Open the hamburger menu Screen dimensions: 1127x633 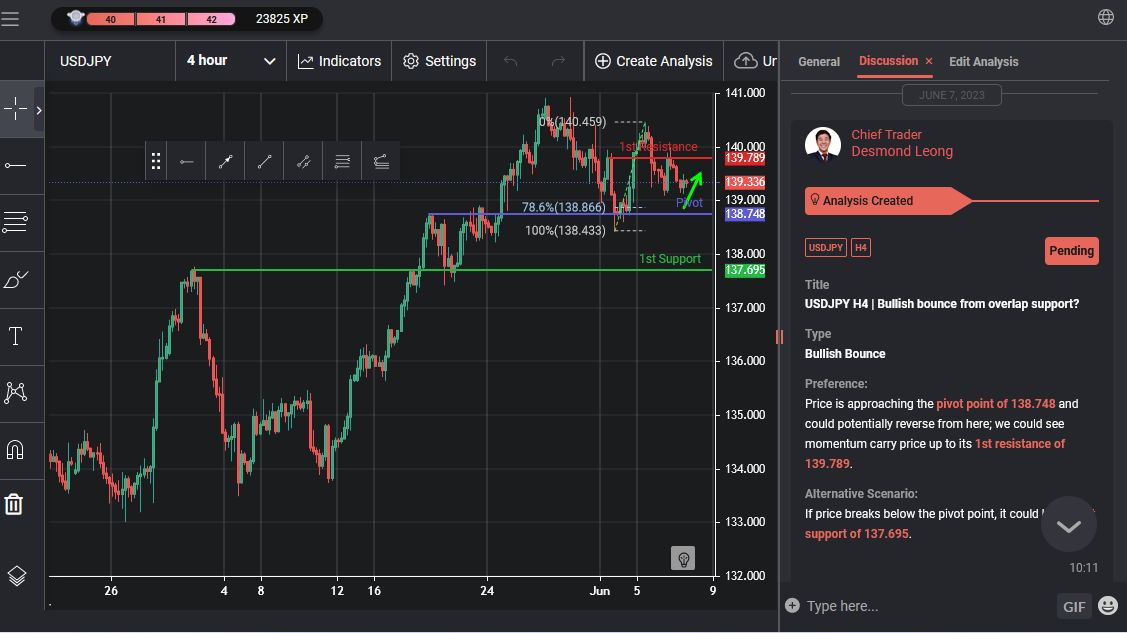tap(11, 19)
